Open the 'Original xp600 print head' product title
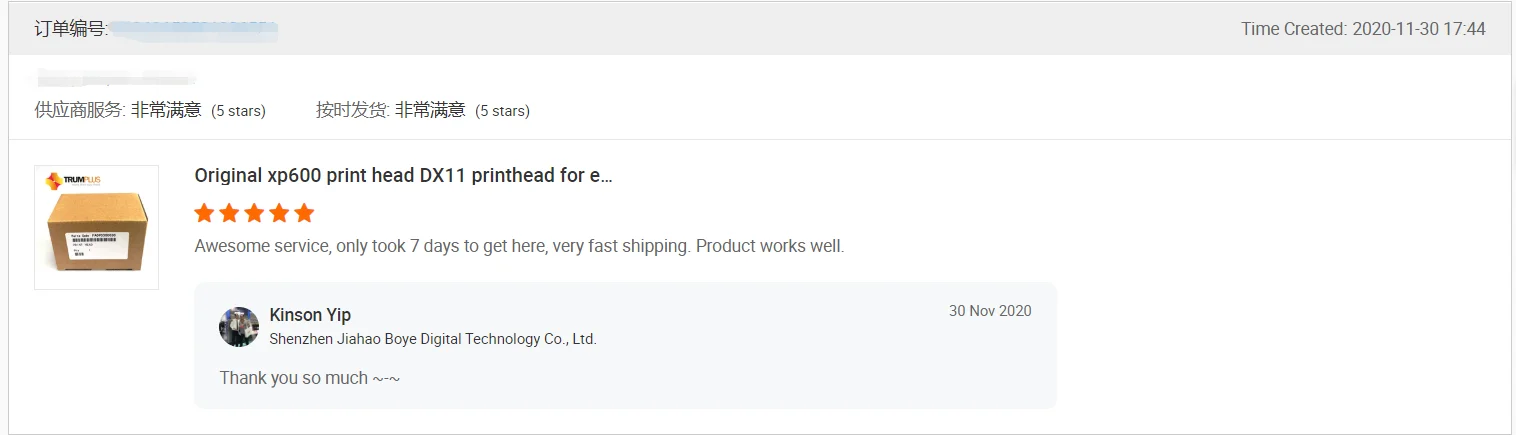 [x=403, y=175]
